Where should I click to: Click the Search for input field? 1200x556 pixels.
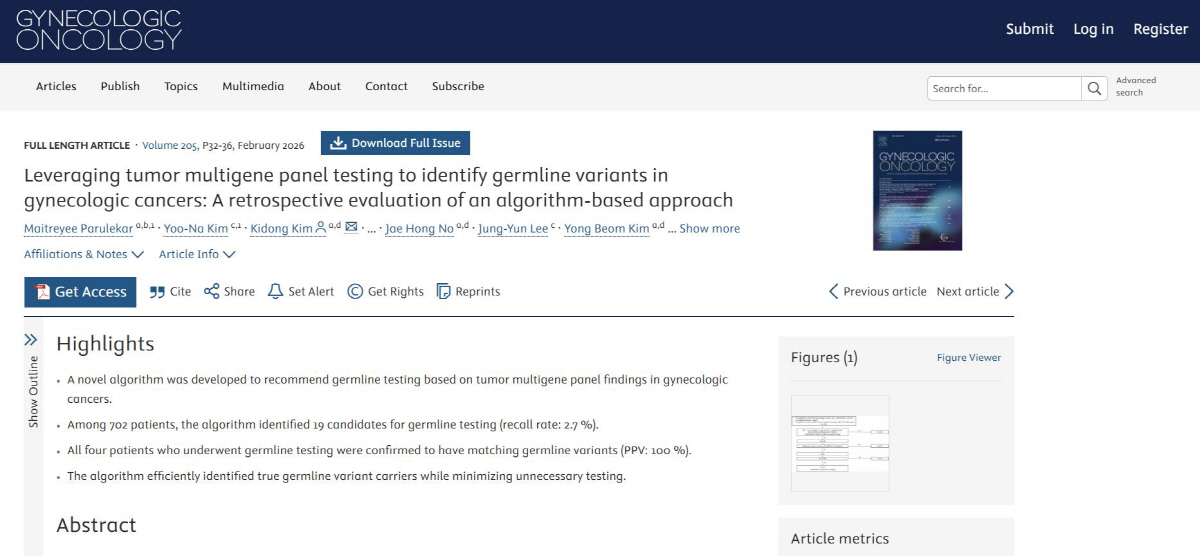(1004, 88)
